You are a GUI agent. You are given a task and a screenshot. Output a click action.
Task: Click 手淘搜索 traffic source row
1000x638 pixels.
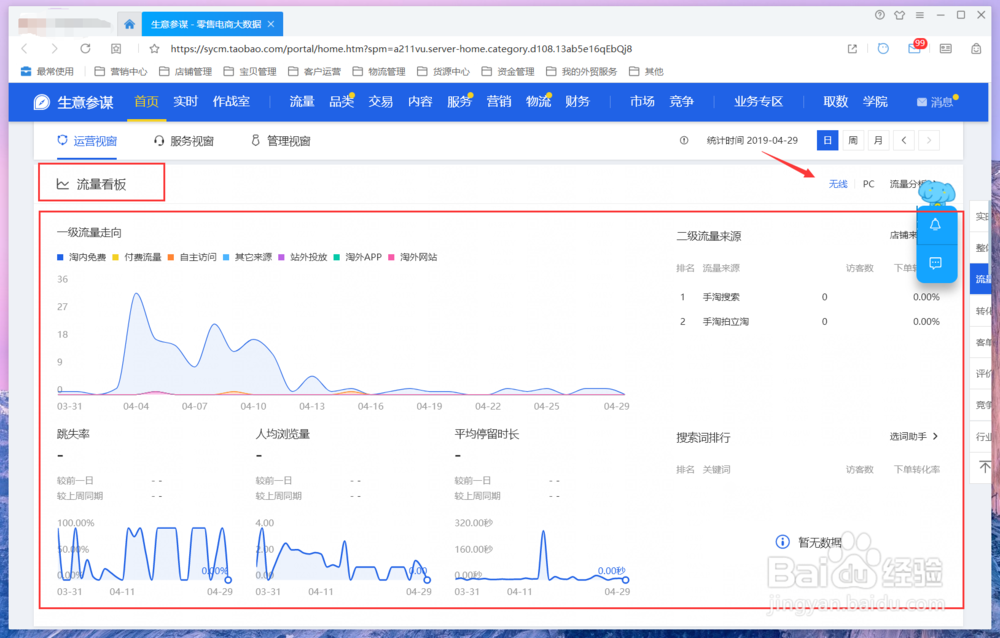click(x=808, y=297)
